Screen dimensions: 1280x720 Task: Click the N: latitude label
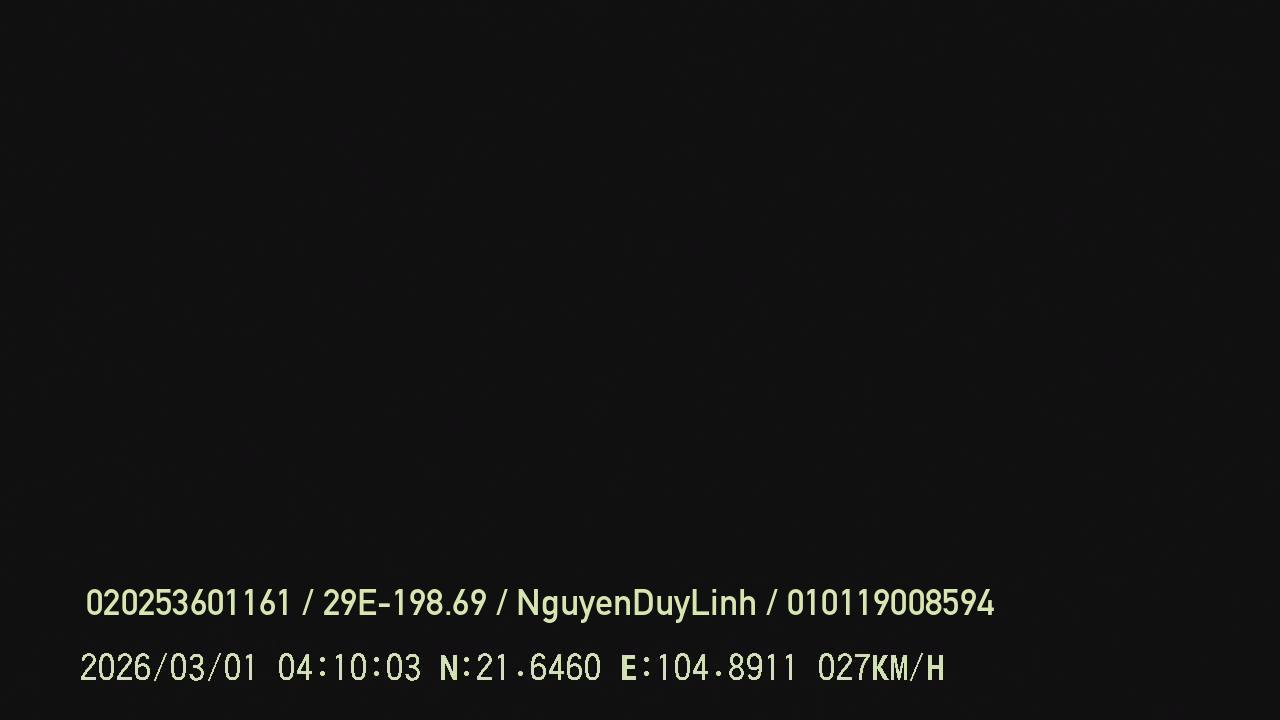pos(455,668)
